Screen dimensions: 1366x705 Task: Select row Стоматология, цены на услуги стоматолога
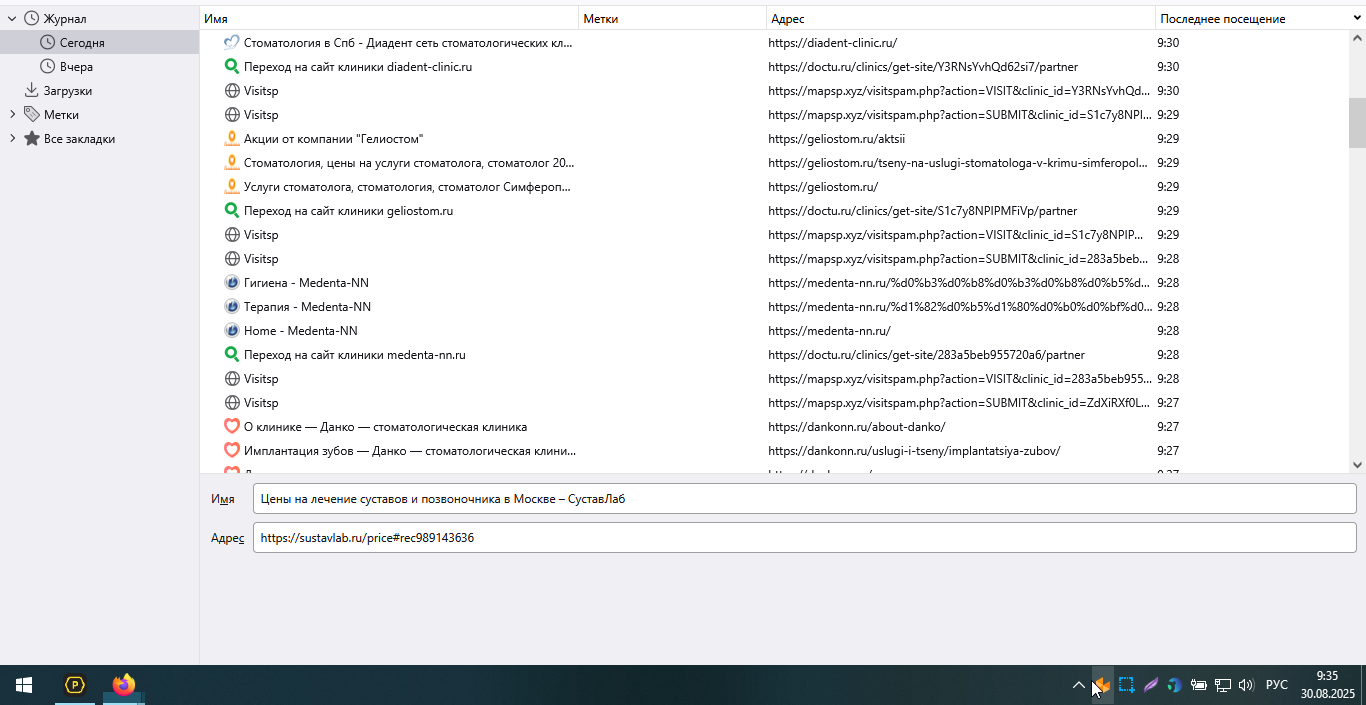point(775,162)
